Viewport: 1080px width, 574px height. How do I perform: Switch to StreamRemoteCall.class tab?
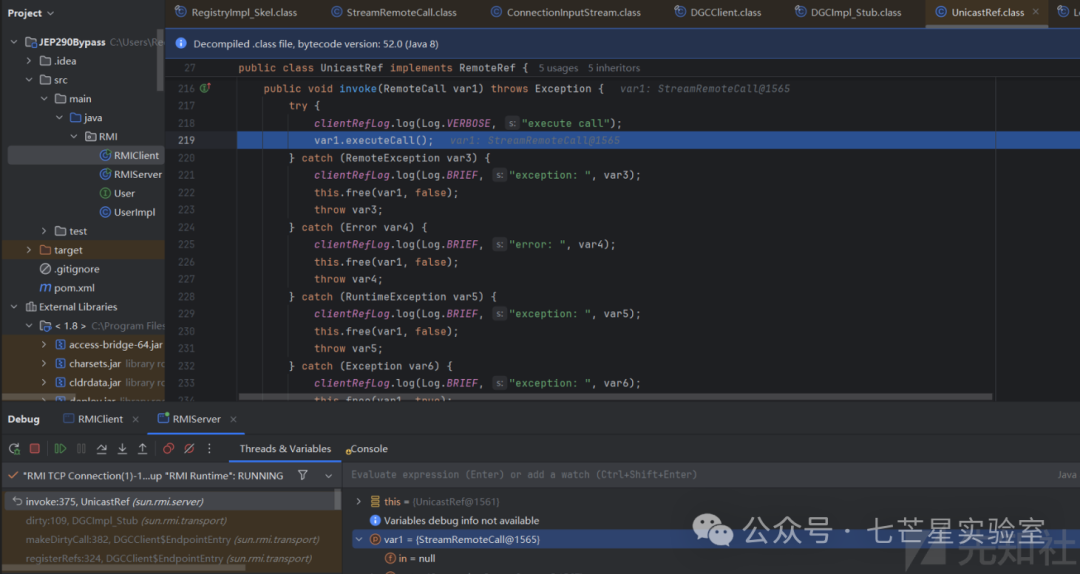pos(394,12)
